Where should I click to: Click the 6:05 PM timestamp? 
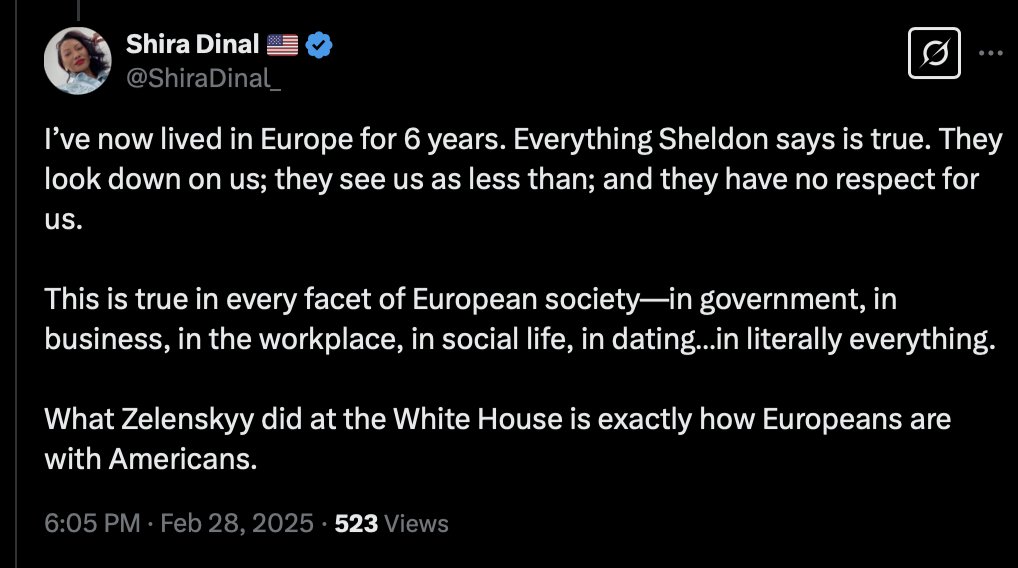click(x=92, y=523)
